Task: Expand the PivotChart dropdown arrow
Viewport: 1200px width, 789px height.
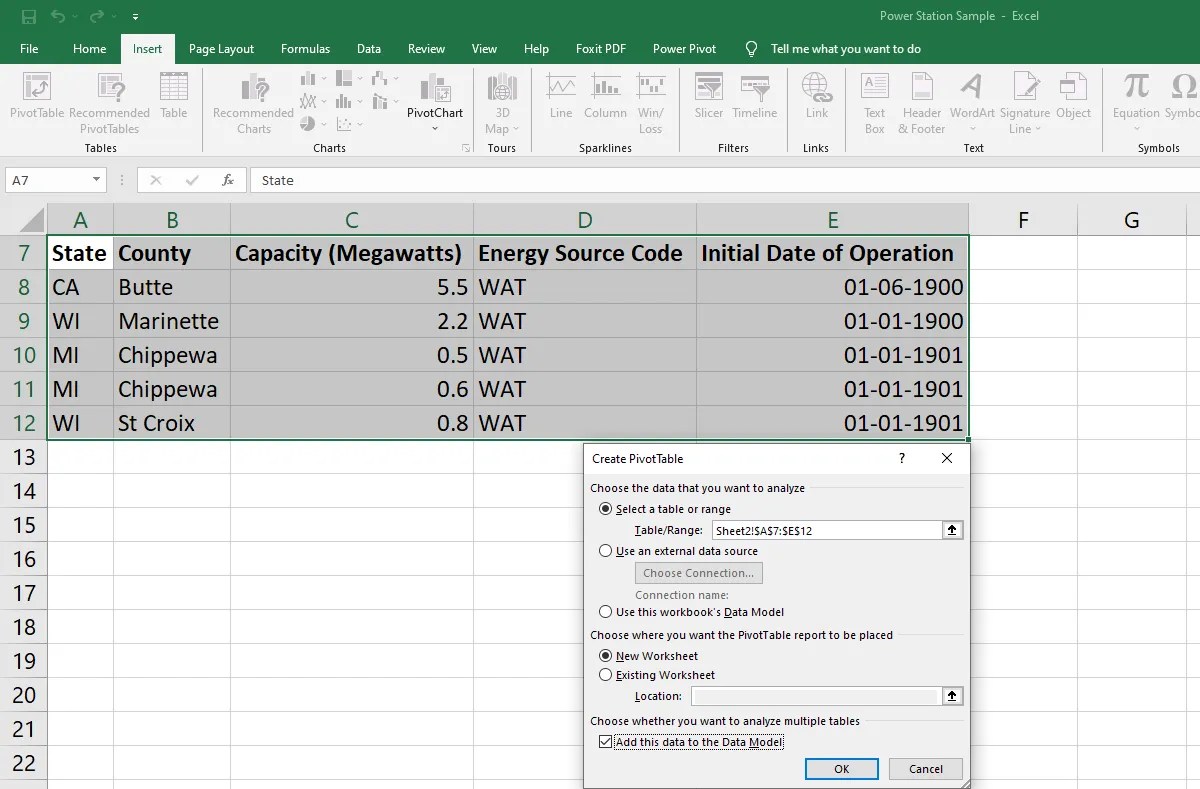Action: tap(435, 128)
